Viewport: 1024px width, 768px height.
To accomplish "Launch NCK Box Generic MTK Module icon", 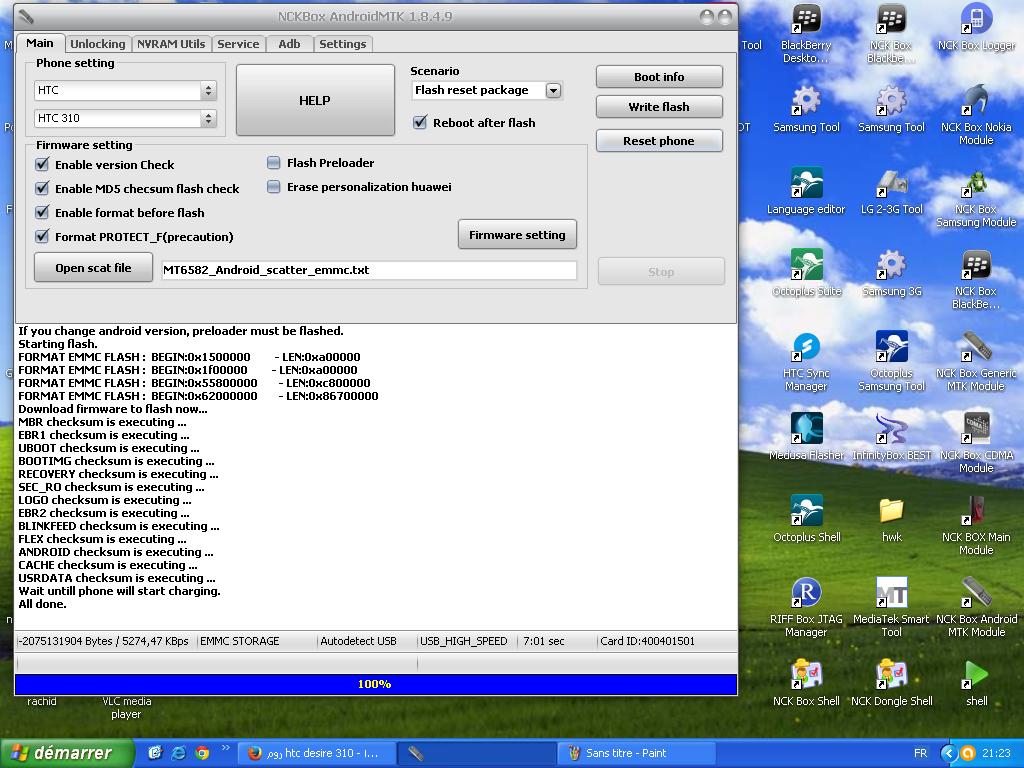I will pos(976,361).
